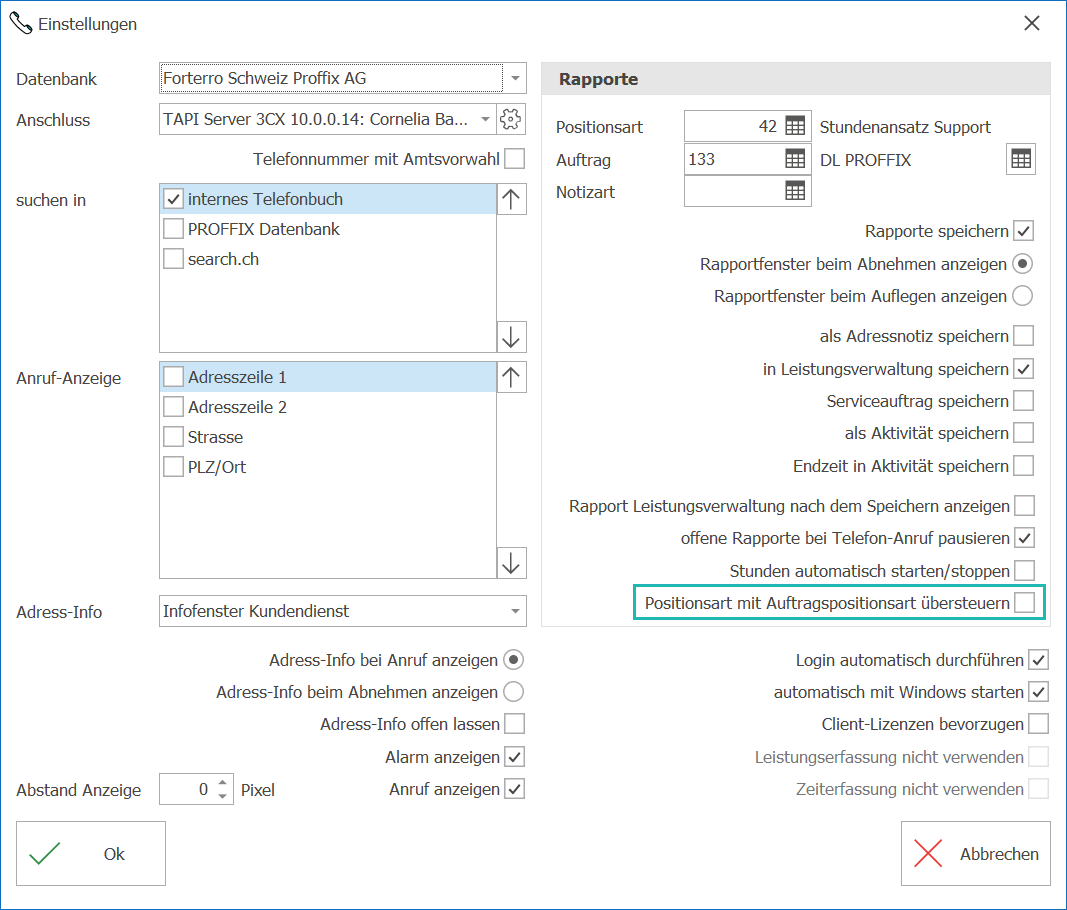The height and width of the screenshot is (910, 1067).
Task: Decrease Abstand Anzeige pixel value
Action: point(223,796)
